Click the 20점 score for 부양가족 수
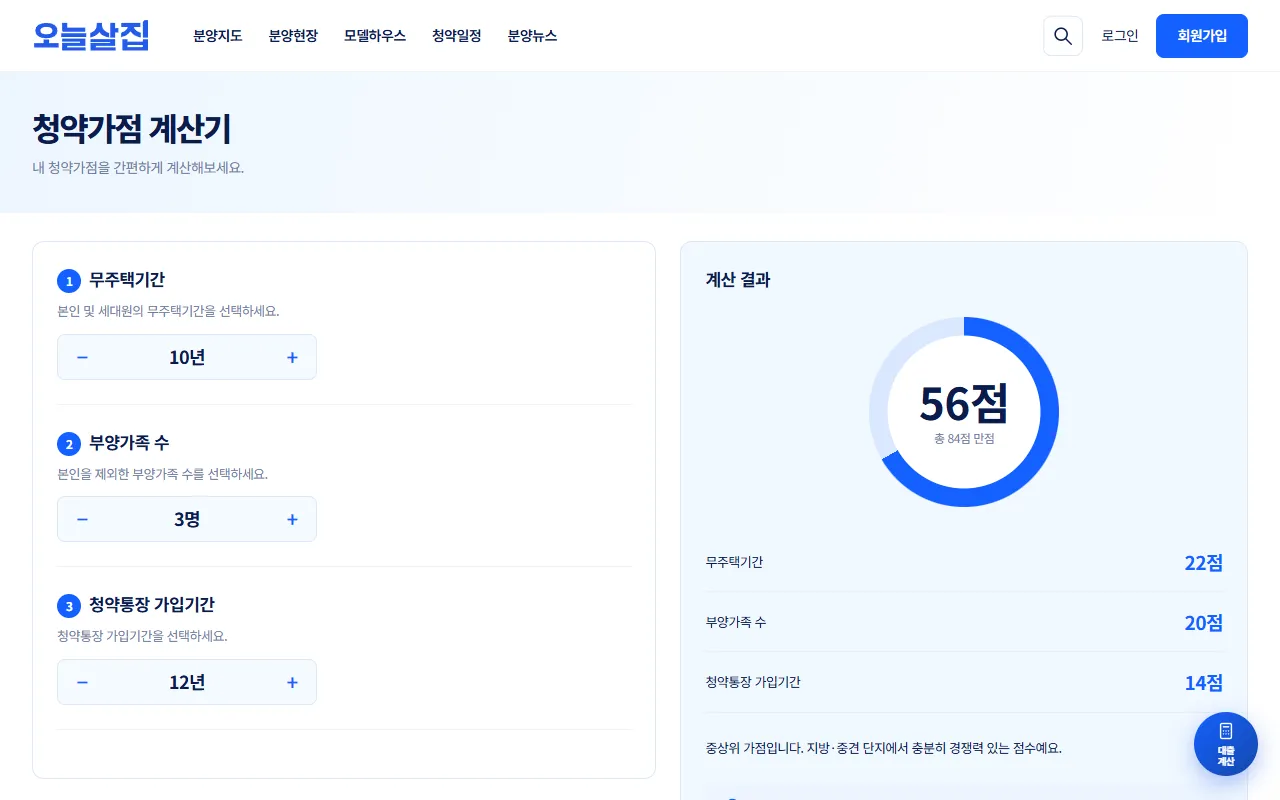 [x=1204, y=622]
